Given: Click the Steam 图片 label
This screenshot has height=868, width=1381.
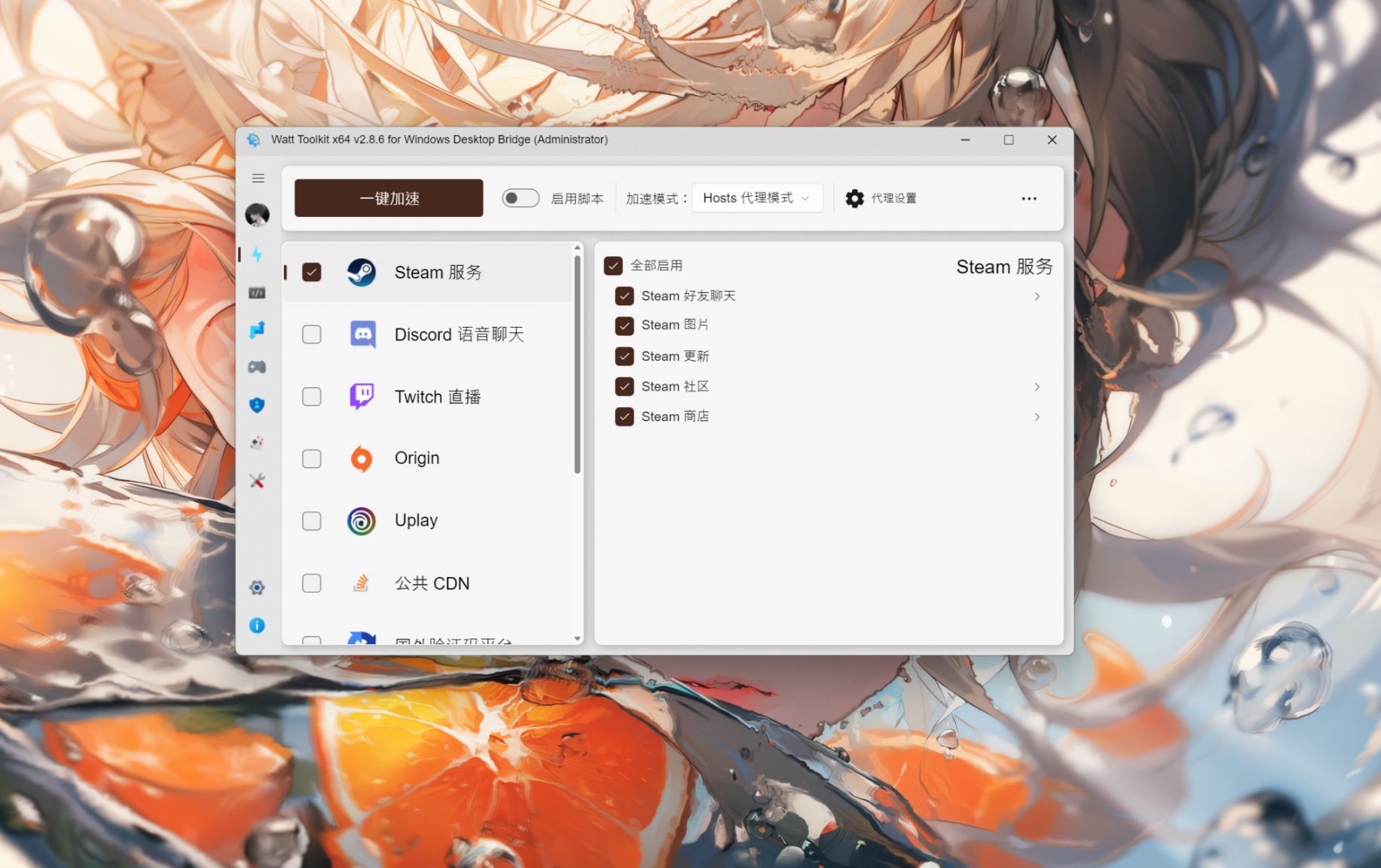Looking at the screenshot, I should pos(675,325).
